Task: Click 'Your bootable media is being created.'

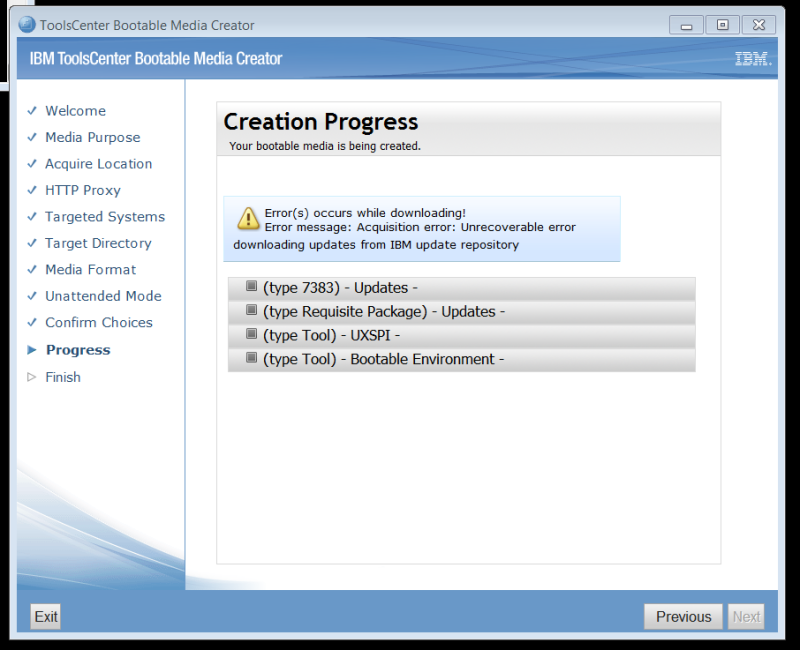Action: [325, 146]
